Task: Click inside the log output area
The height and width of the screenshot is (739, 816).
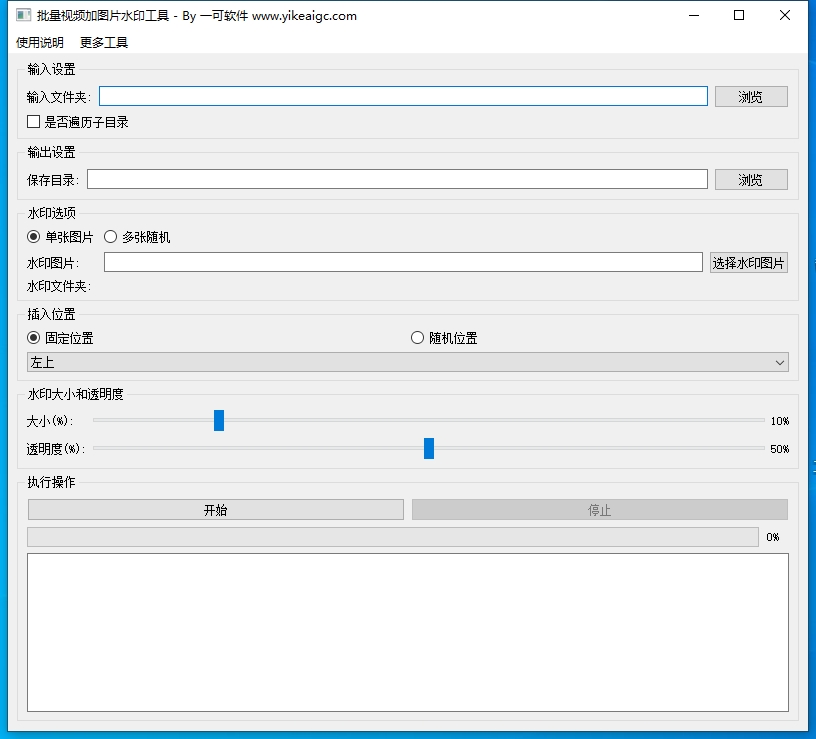Action: pyautogui.click(x=407, y=632)
